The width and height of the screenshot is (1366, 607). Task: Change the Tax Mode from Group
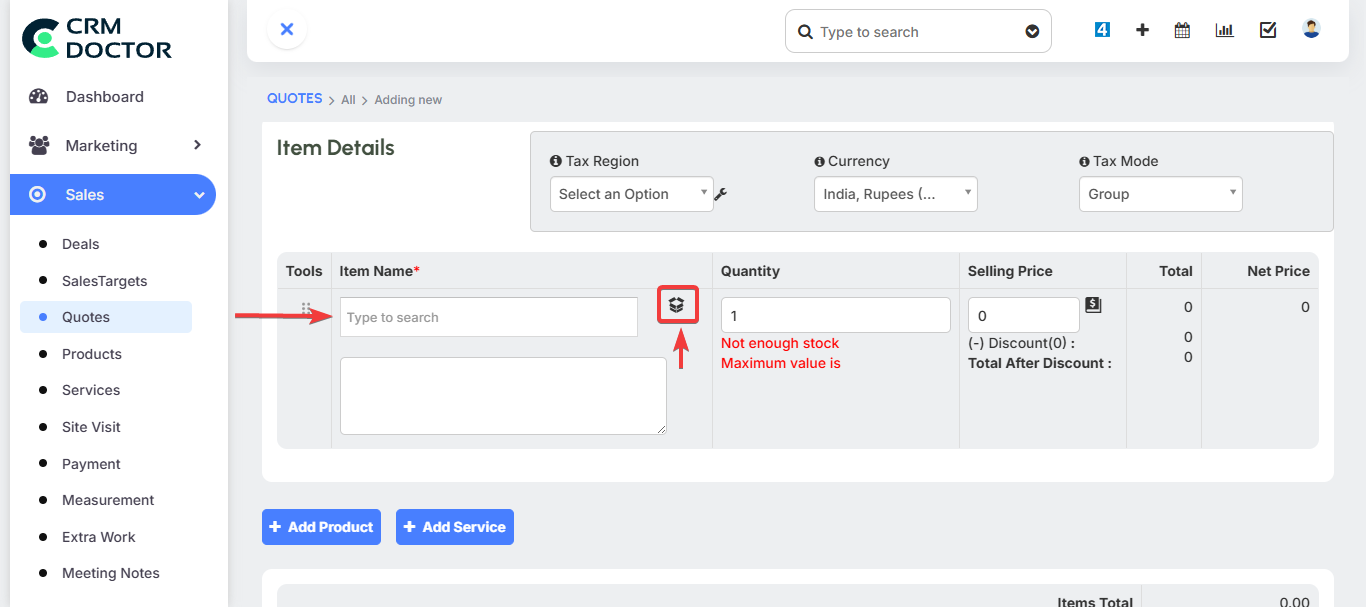(x=1160, y=193)
